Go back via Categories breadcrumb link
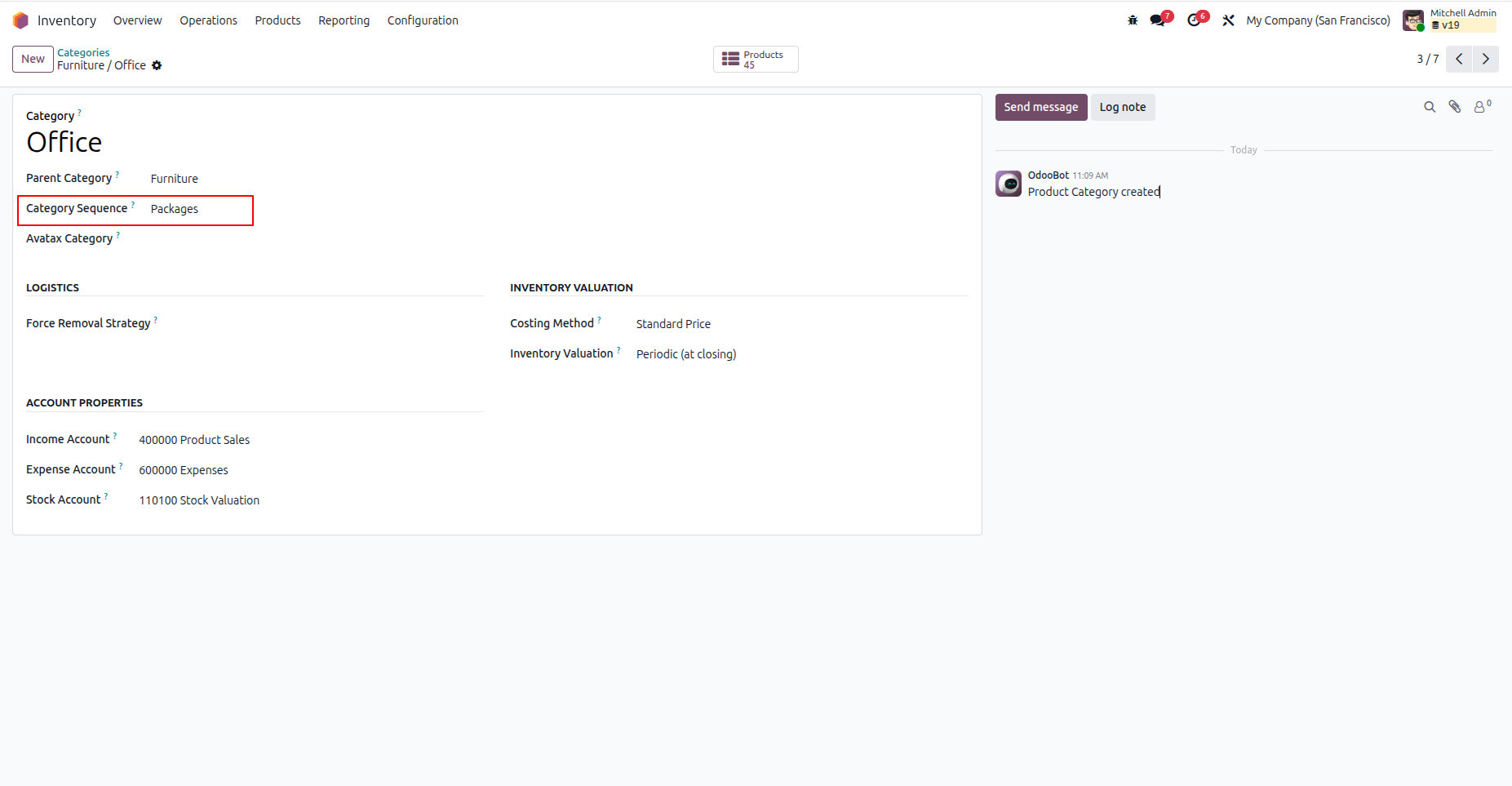This screenshot has width=1512, height=786. coord(83,52)
